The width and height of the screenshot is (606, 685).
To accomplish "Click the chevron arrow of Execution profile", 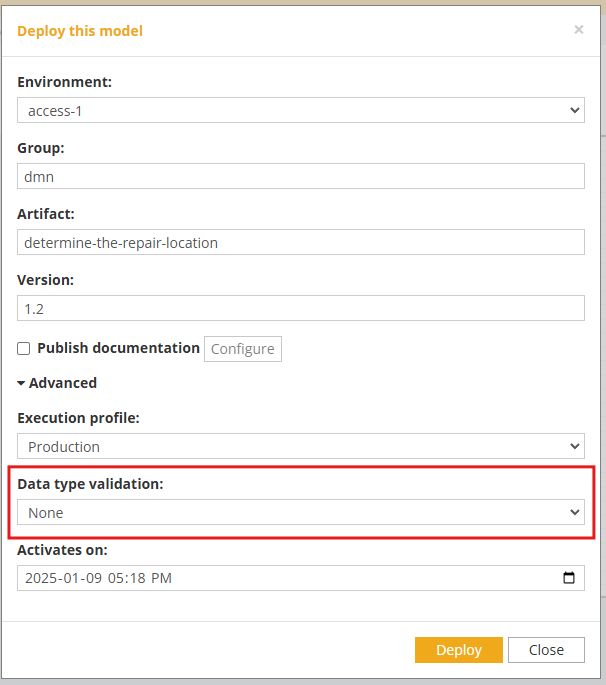I will click(x=575, y=446).
